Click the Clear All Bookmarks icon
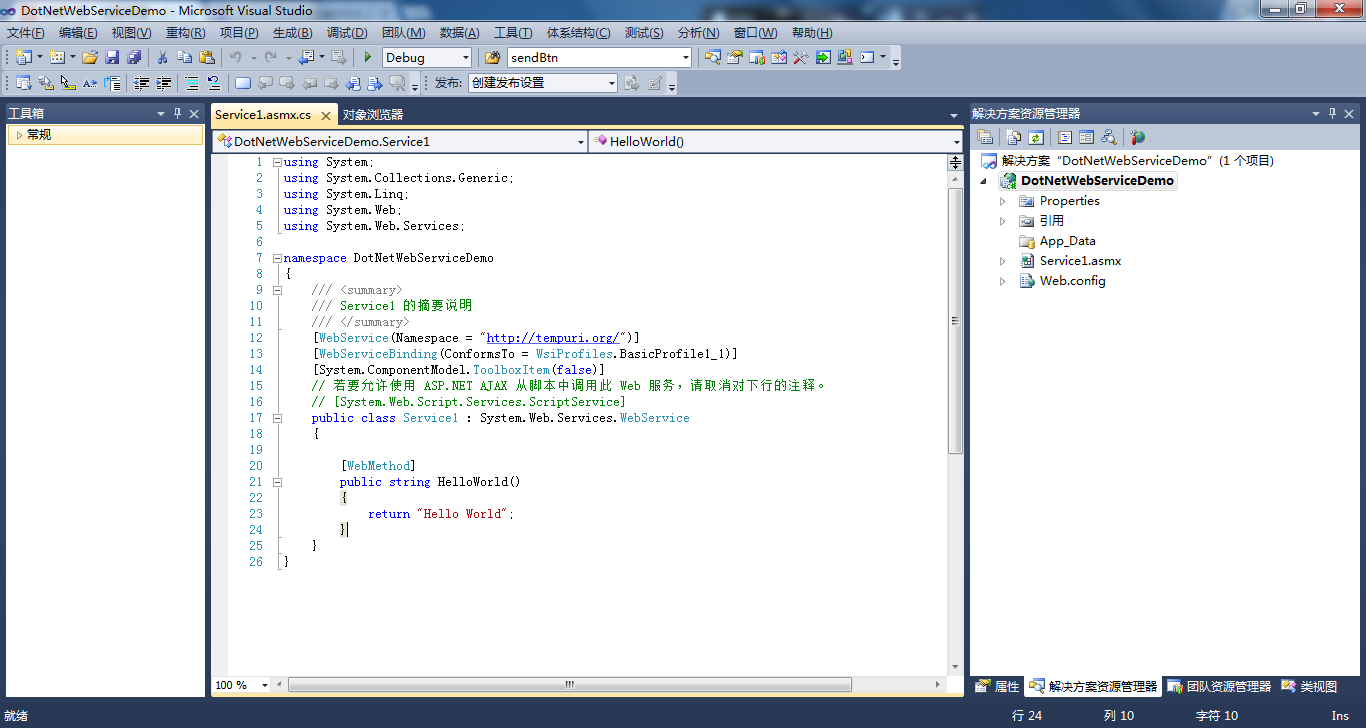 398,83
